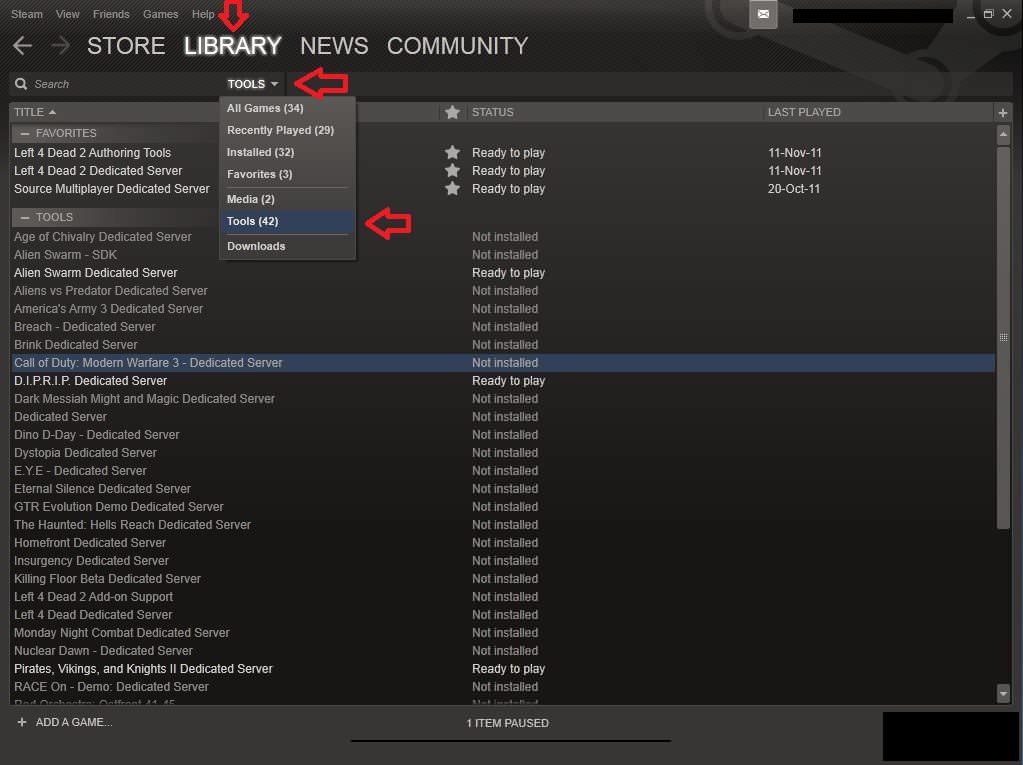Sort by the Status column
1023x765 pixels.
point(493,112)
